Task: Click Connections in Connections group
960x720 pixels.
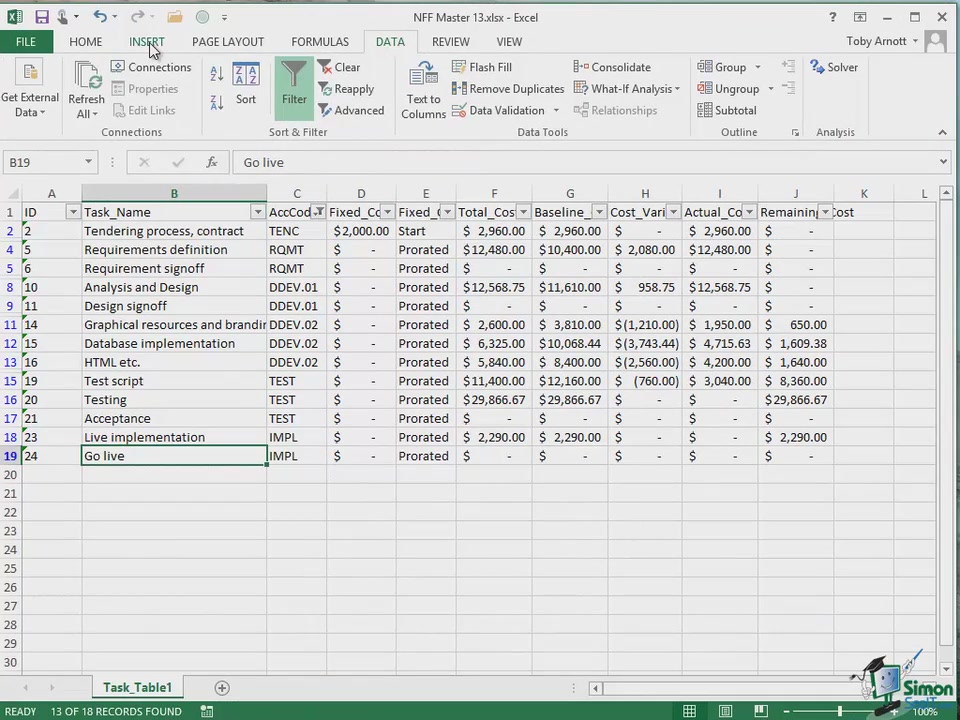Action: click(151, 67)
